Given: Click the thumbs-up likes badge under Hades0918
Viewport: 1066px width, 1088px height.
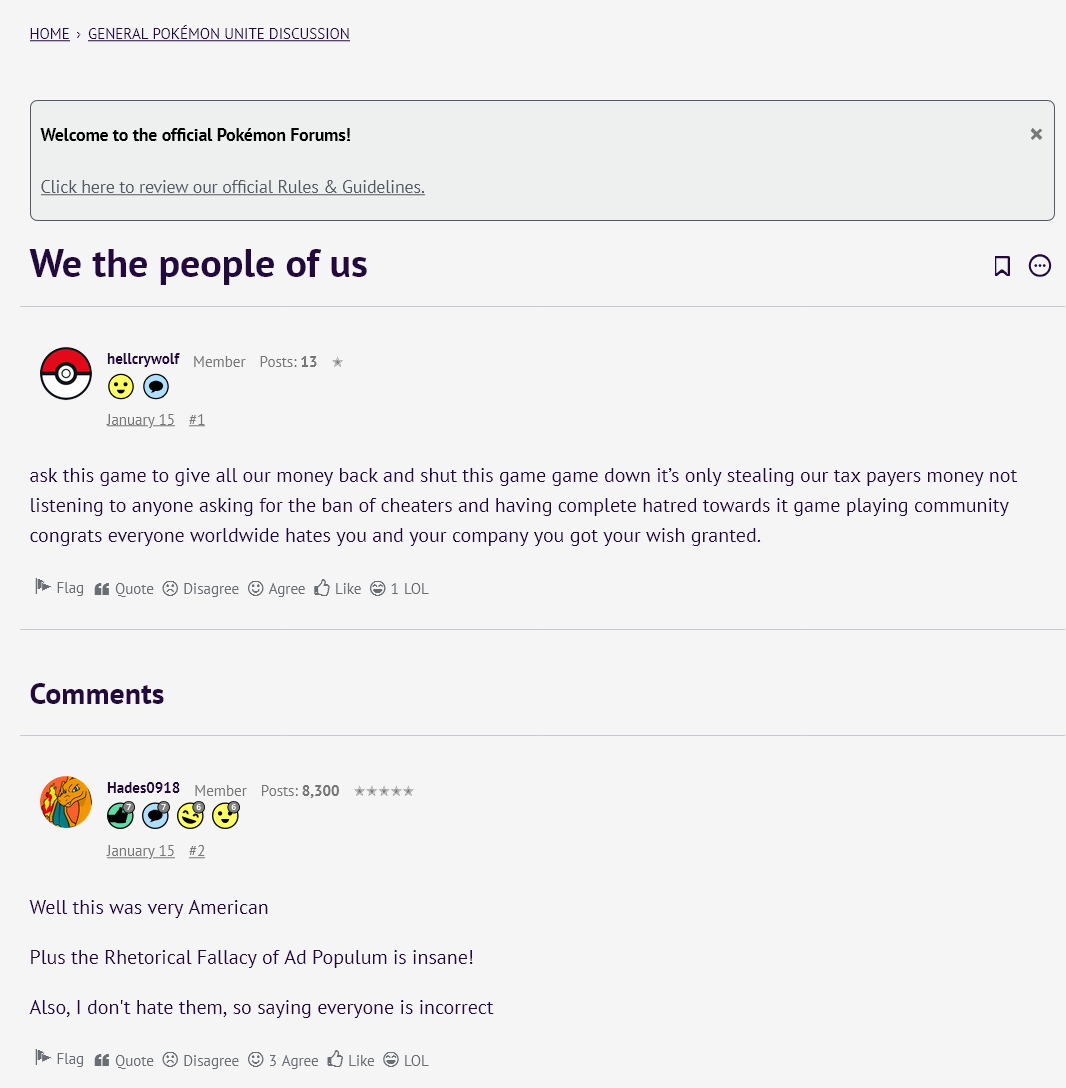Looking at the screenshot, I should [119, 815].
